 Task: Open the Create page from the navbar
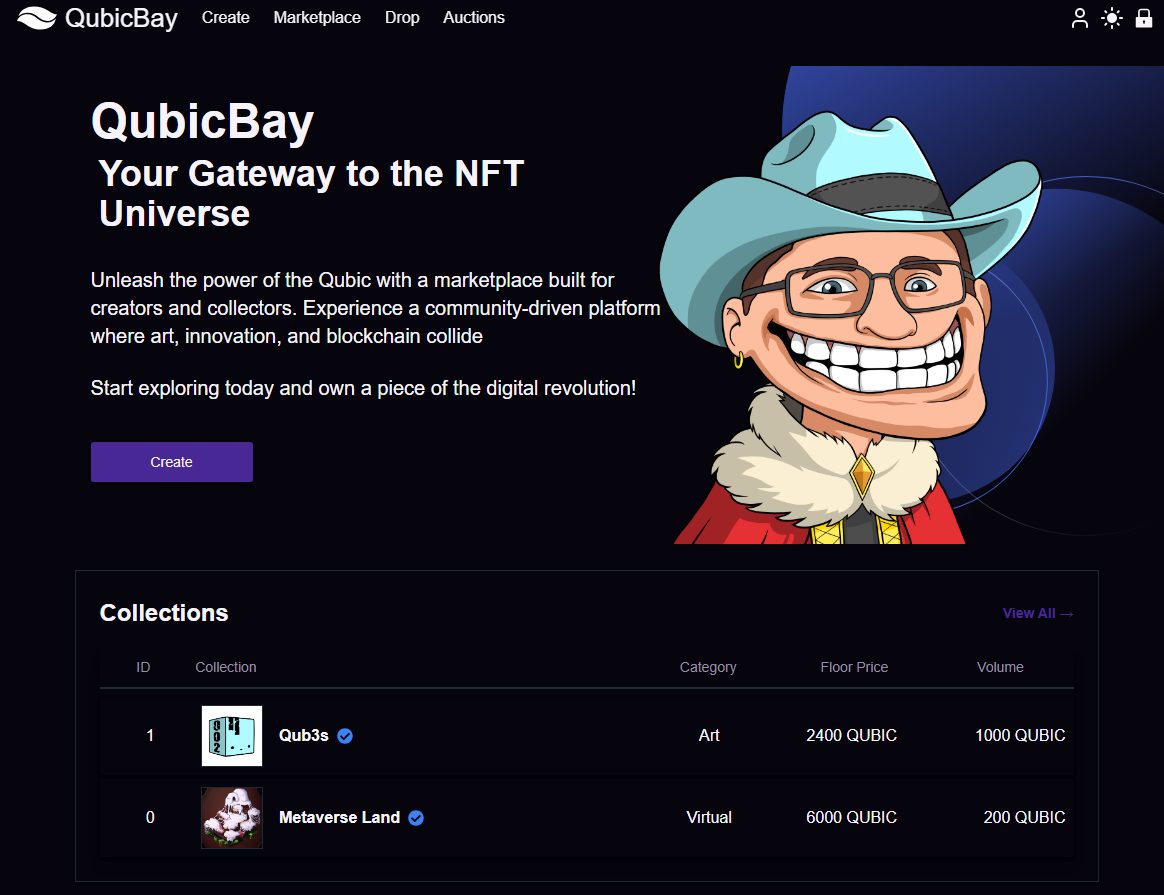(x=225, y=17)
